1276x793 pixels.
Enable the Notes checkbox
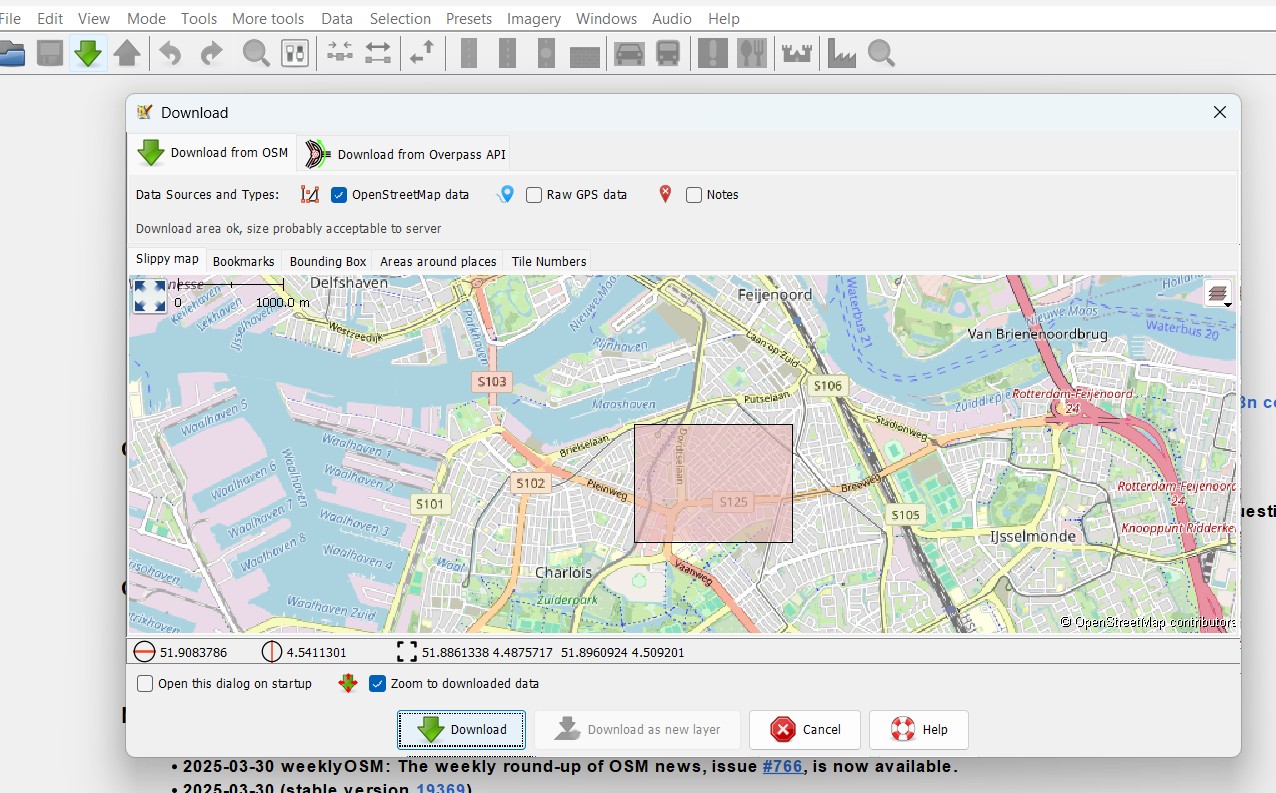(x=694, y=195)
